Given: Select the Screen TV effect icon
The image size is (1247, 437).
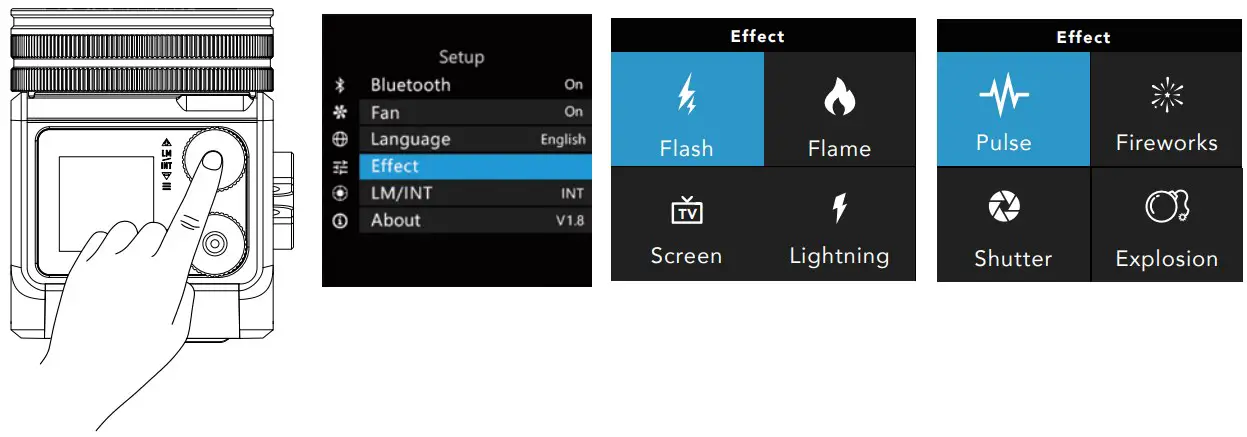Looking at the screenshot, I should (x=686, y=212).
